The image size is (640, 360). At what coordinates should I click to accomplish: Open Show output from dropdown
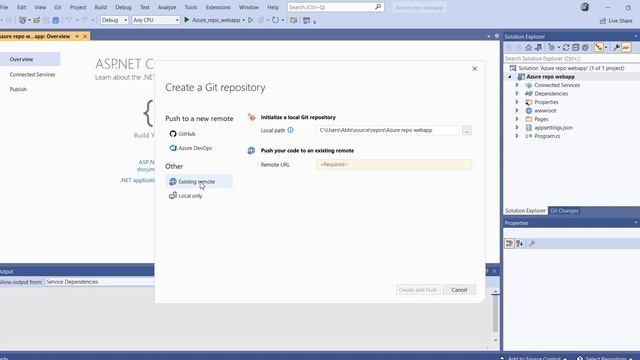99,282
